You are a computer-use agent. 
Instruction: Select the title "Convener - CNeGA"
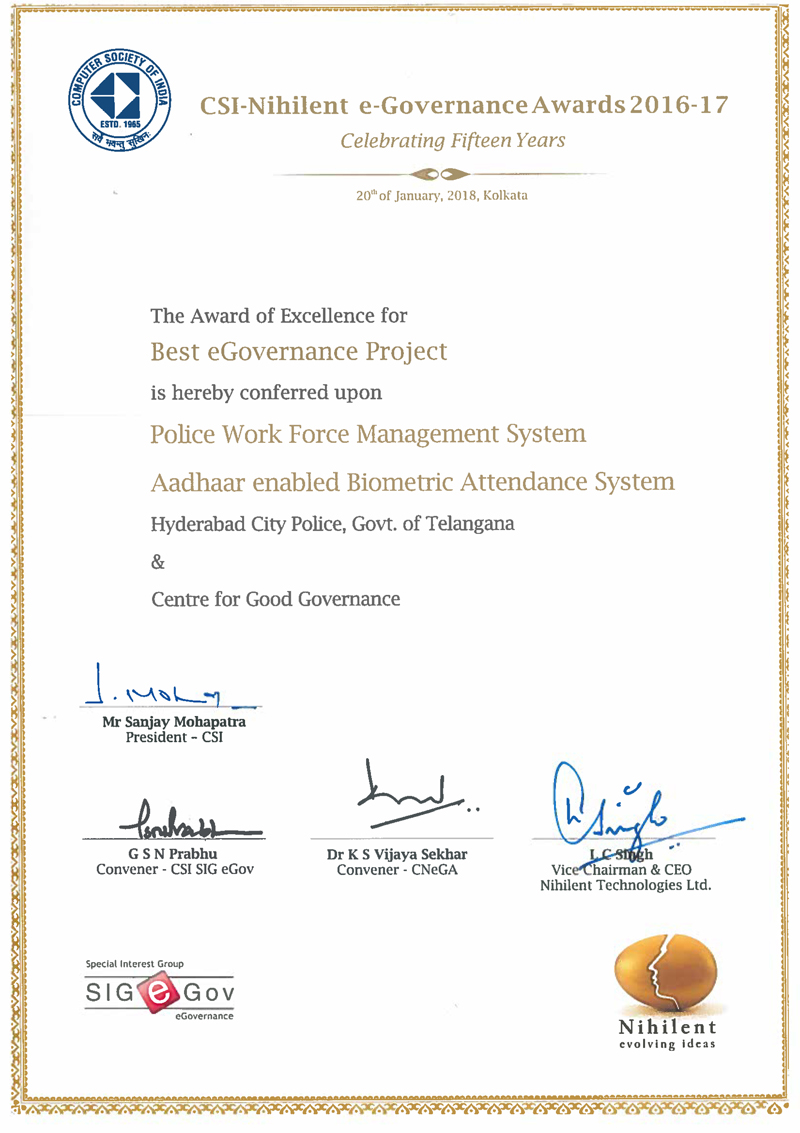397,870
